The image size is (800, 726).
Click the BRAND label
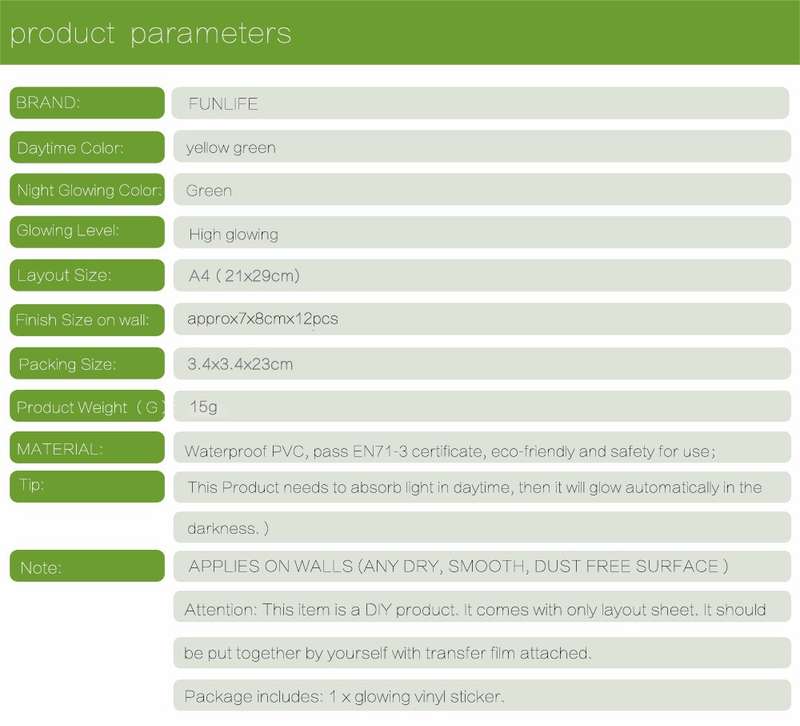click(x=87, y=103)
